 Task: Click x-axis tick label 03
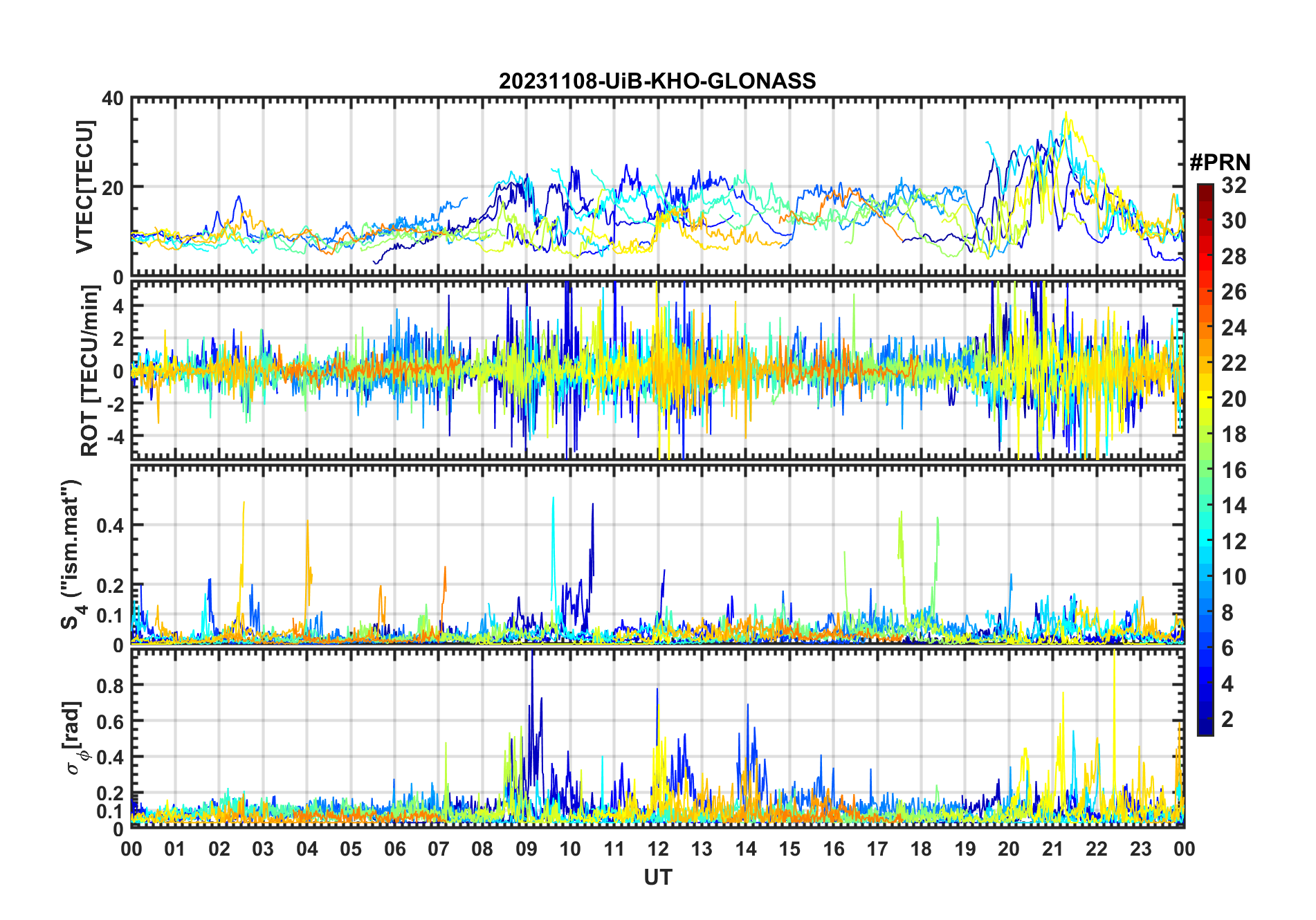tap(263, 849)
